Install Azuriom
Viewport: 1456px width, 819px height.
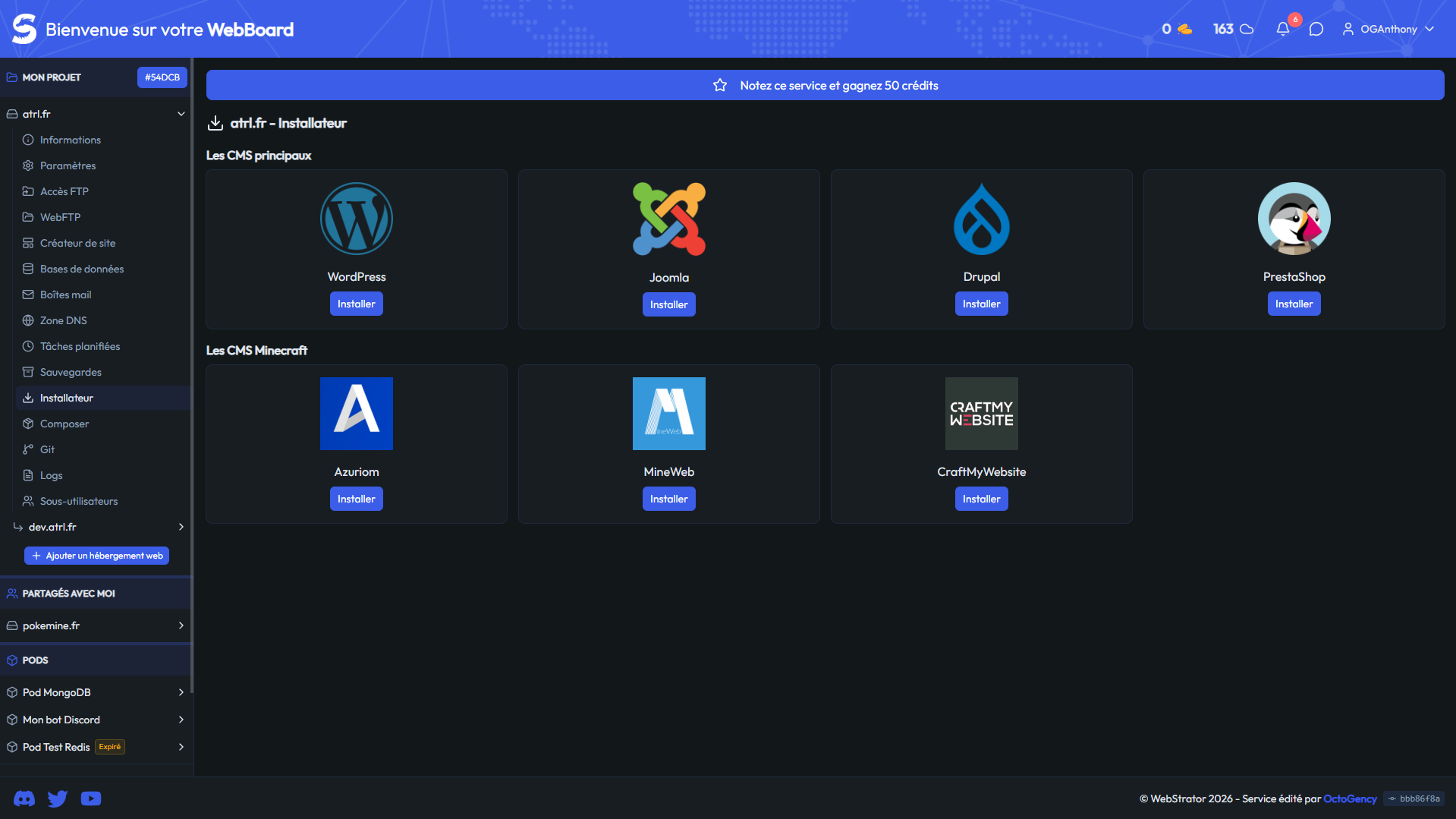point(357,499)
